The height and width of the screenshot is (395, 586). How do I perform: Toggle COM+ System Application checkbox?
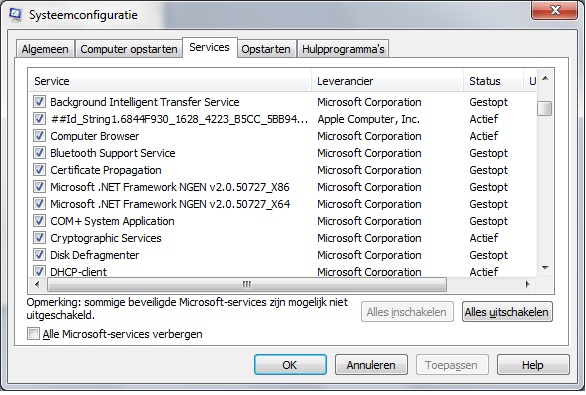point(39,221)
